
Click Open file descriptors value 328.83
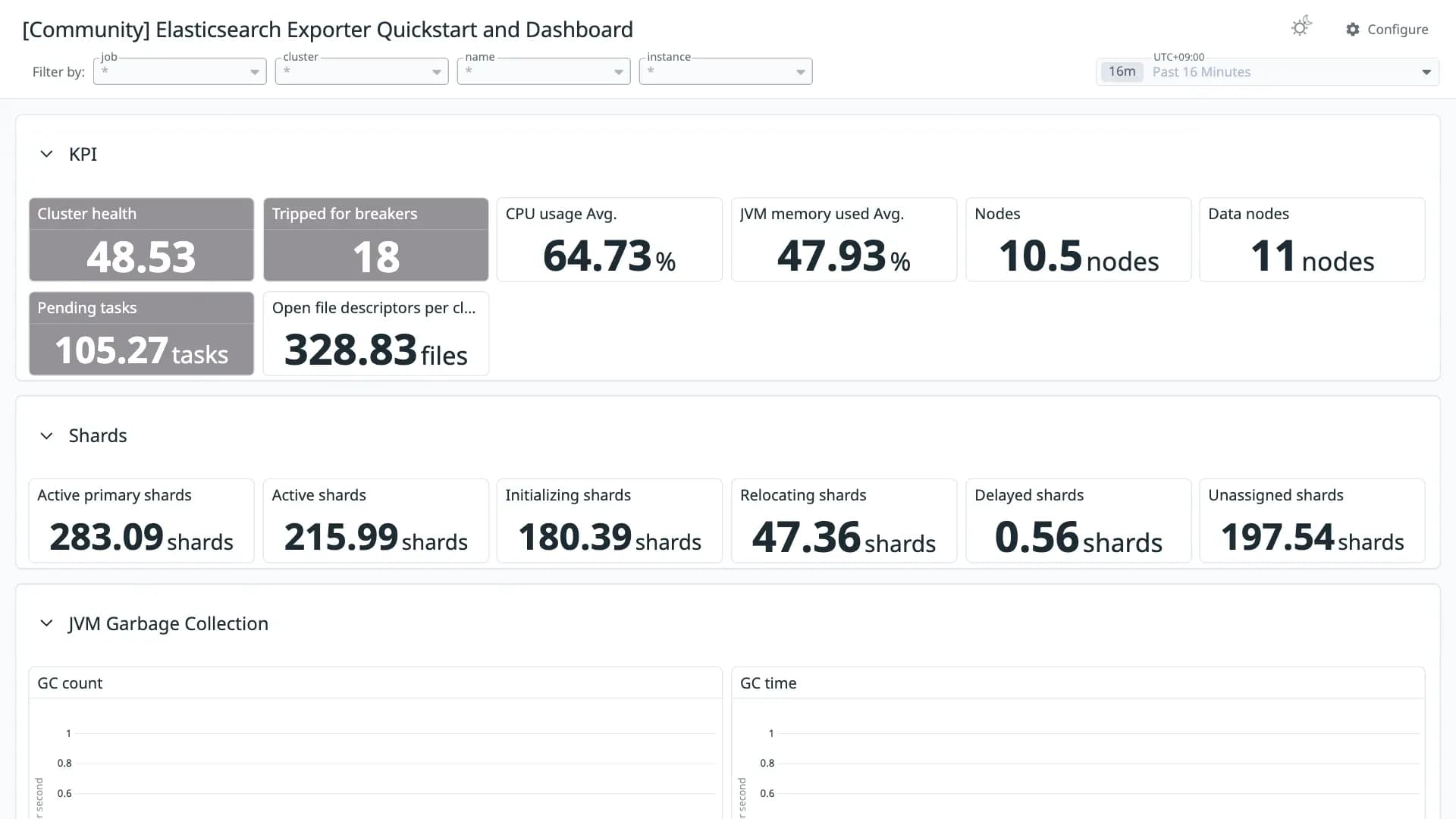350,350
